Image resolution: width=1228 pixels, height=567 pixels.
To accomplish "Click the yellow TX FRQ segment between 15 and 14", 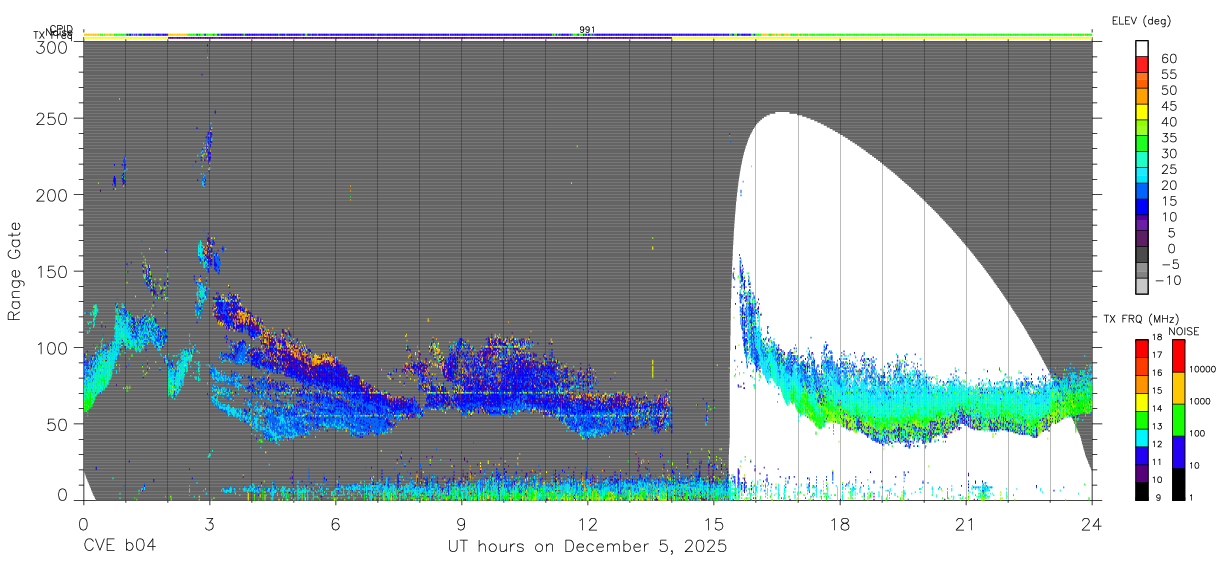I will [x=1142, y=402].
